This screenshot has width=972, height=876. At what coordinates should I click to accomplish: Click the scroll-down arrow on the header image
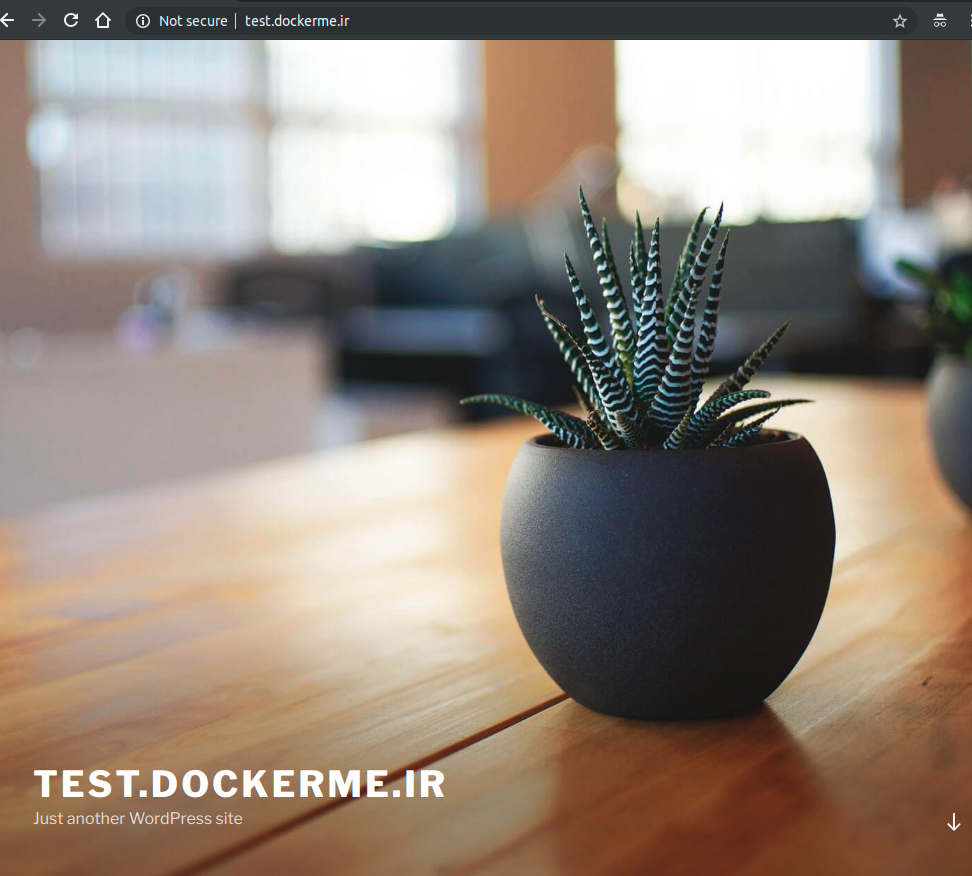click(953, 822)
